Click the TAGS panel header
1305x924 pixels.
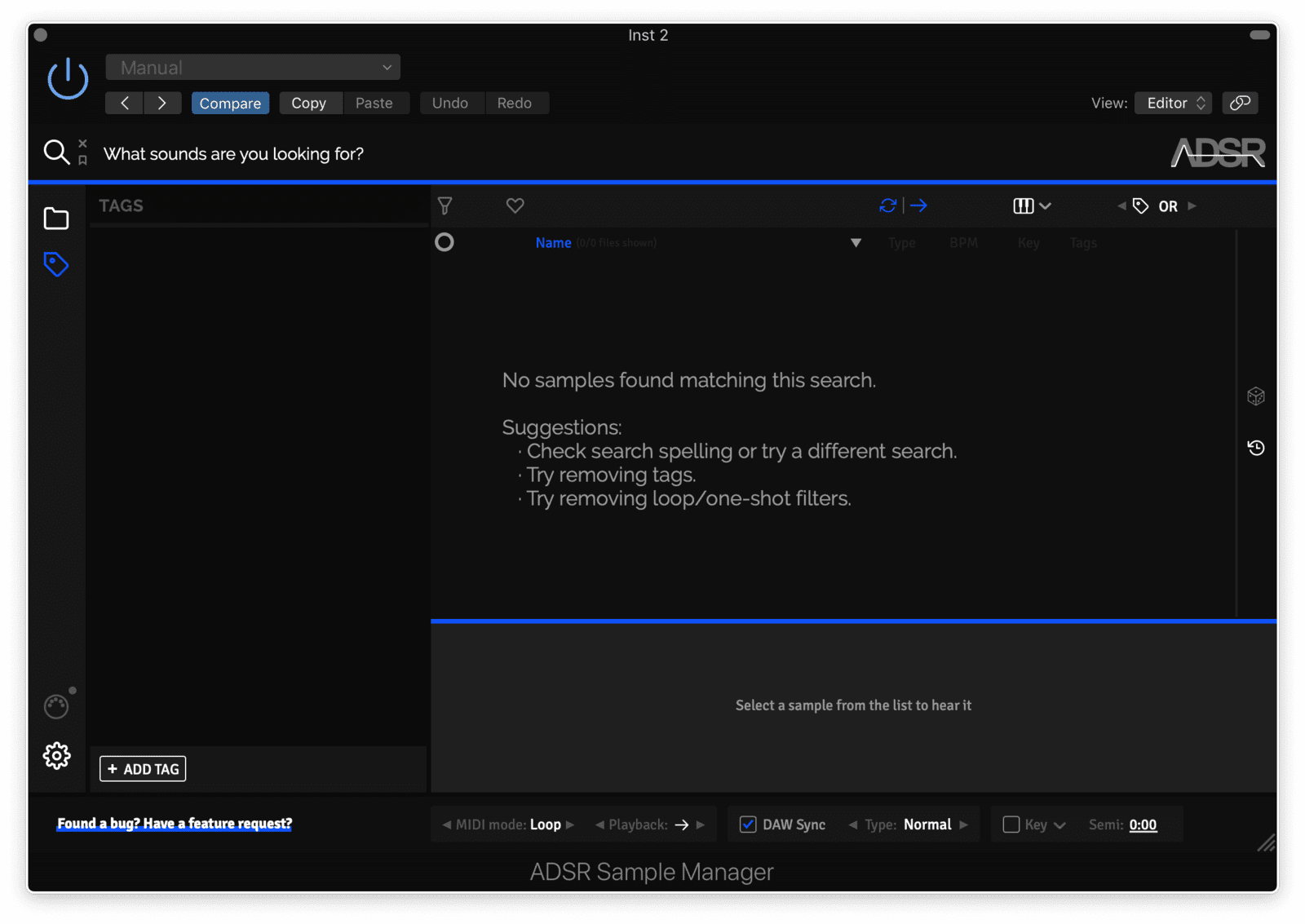[122, 206]
